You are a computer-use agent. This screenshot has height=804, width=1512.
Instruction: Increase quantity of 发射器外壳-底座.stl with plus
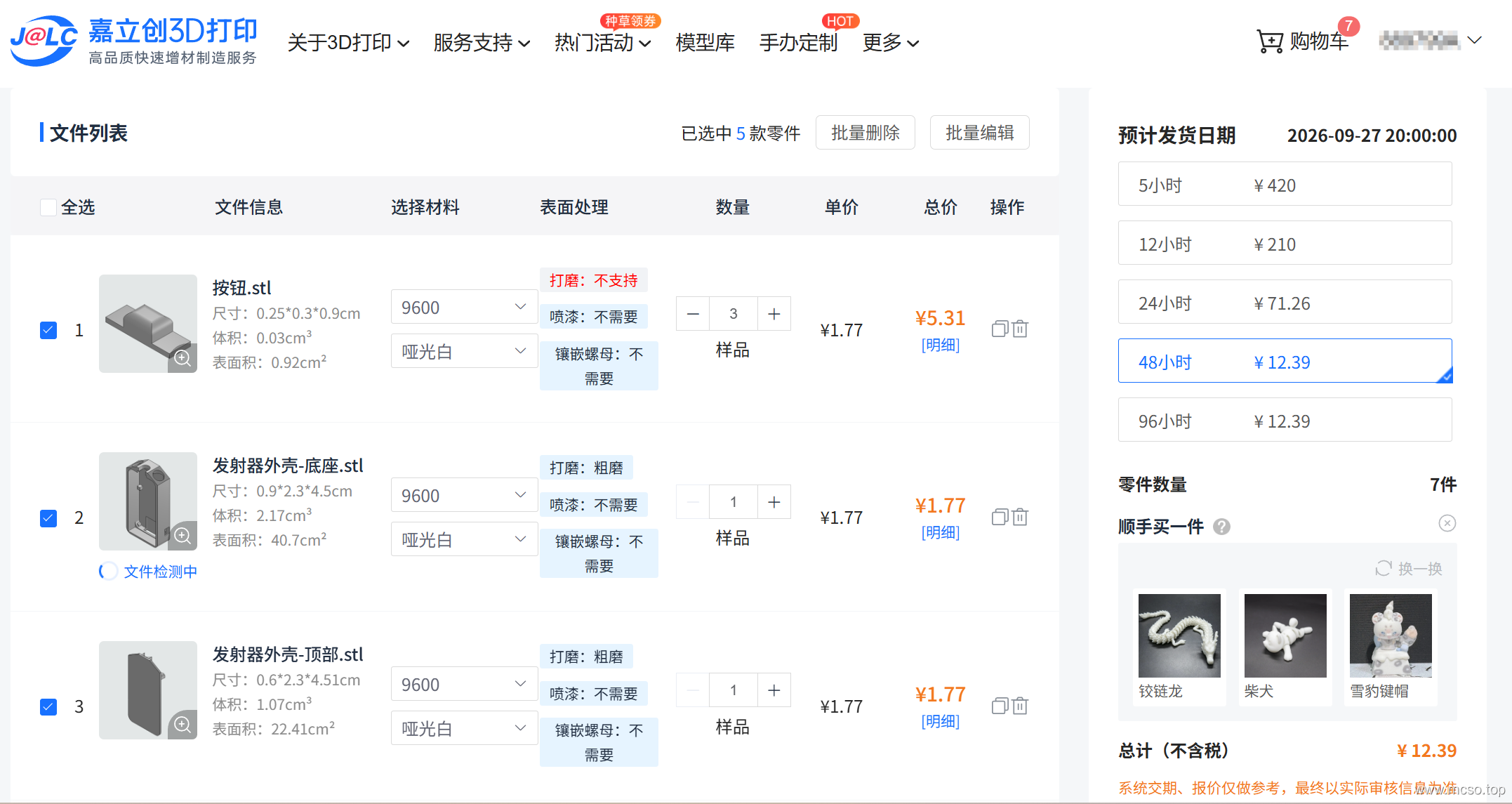click(x=774, y=502)
